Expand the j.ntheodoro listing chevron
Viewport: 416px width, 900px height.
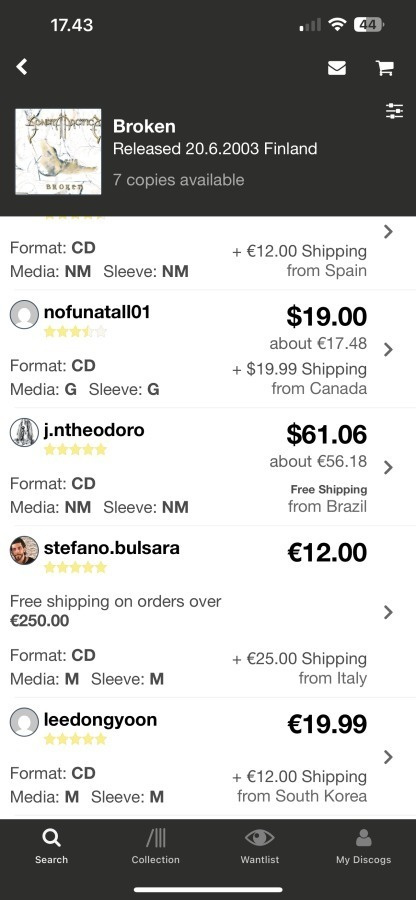pos(388,467)
